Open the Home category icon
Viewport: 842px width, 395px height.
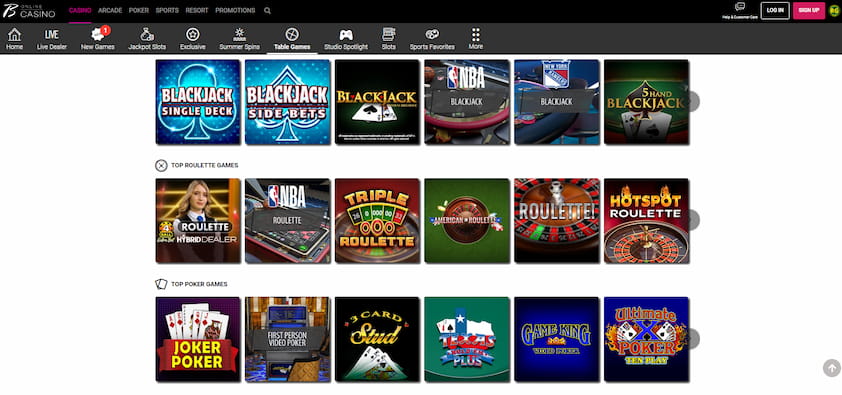pyautogui.click(x=14, y=39)
